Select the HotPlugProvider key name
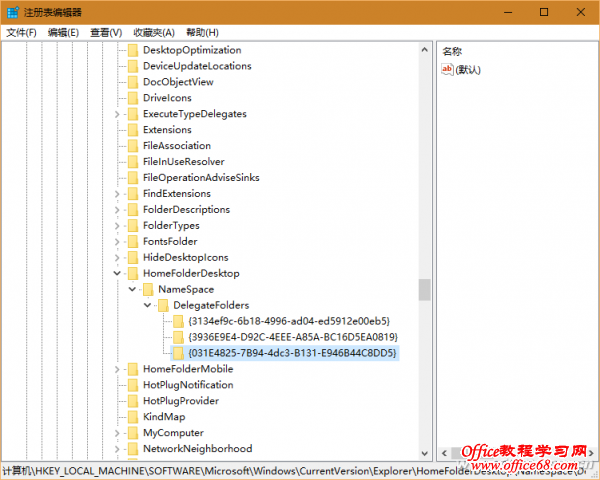600x480 pixels. pos(181,401)
